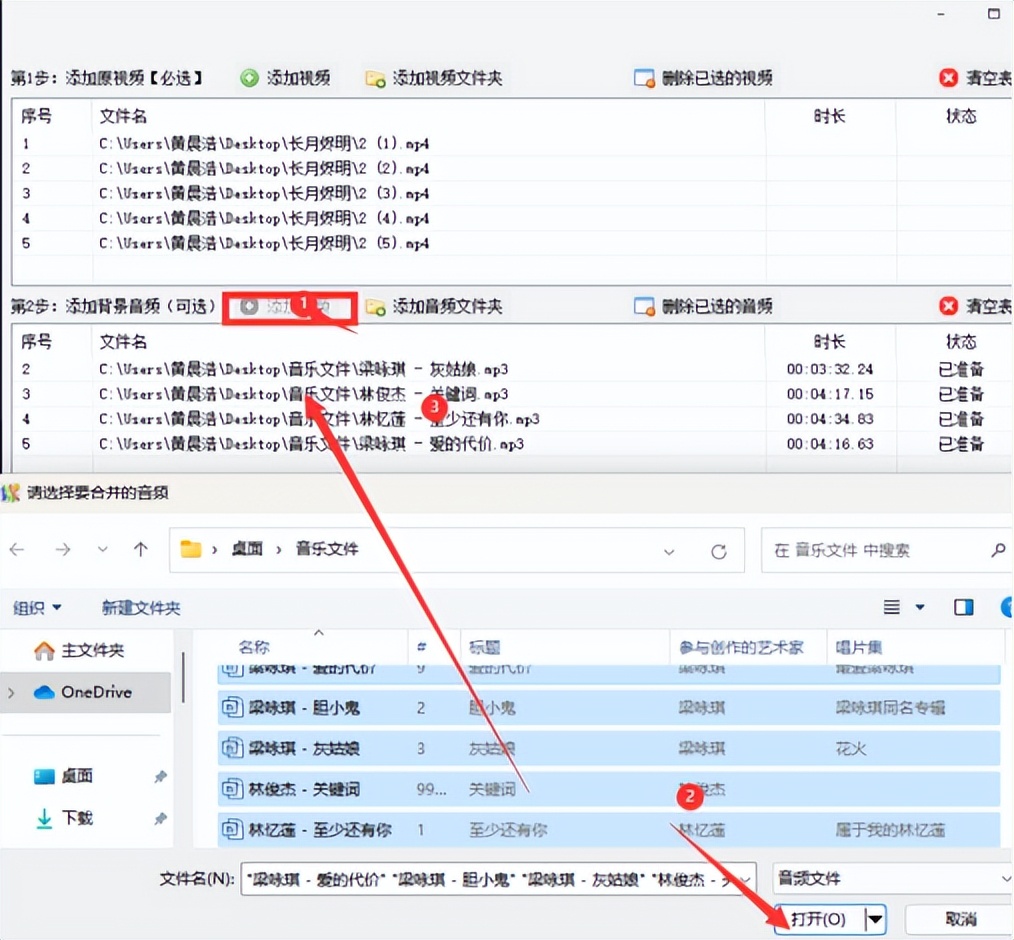Open the 打开 button split arrow
1014x940 pixels.
click(x=876, y=919)
